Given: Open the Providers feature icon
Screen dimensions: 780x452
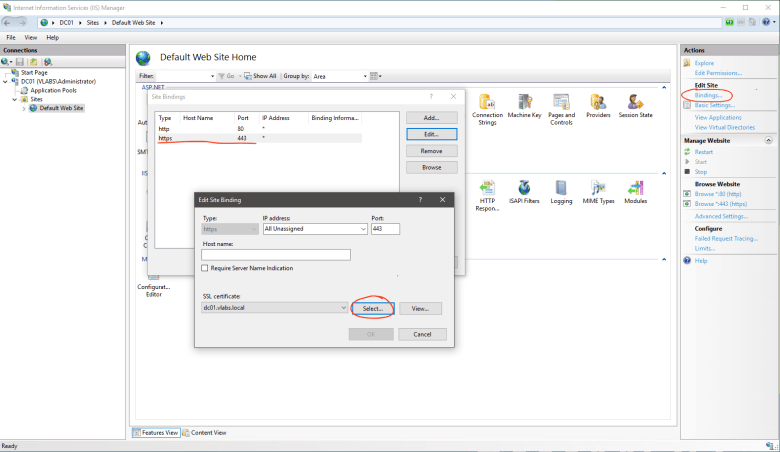Looking at the screenshot, I should tap(598, 102).
